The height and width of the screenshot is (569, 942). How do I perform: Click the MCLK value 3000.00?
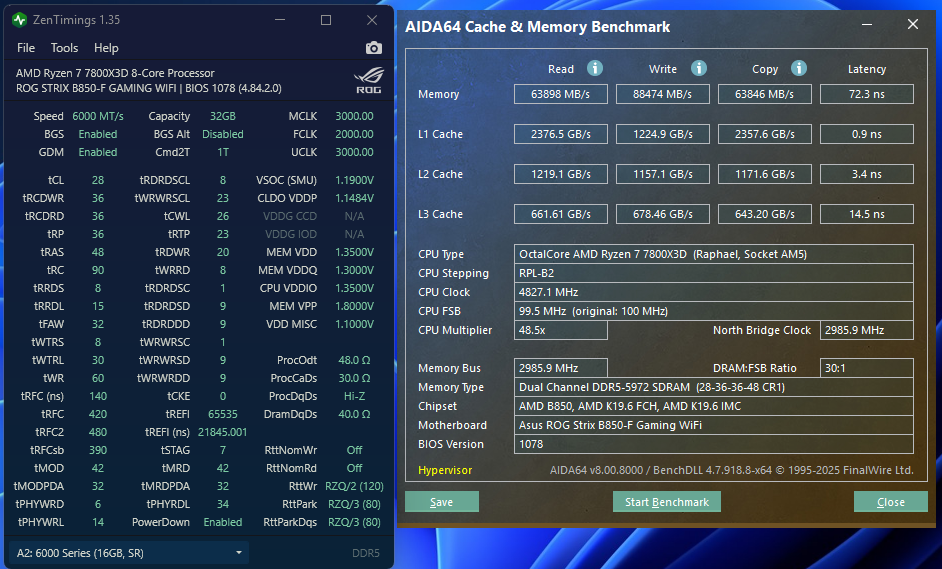click(x=354, y=116)
